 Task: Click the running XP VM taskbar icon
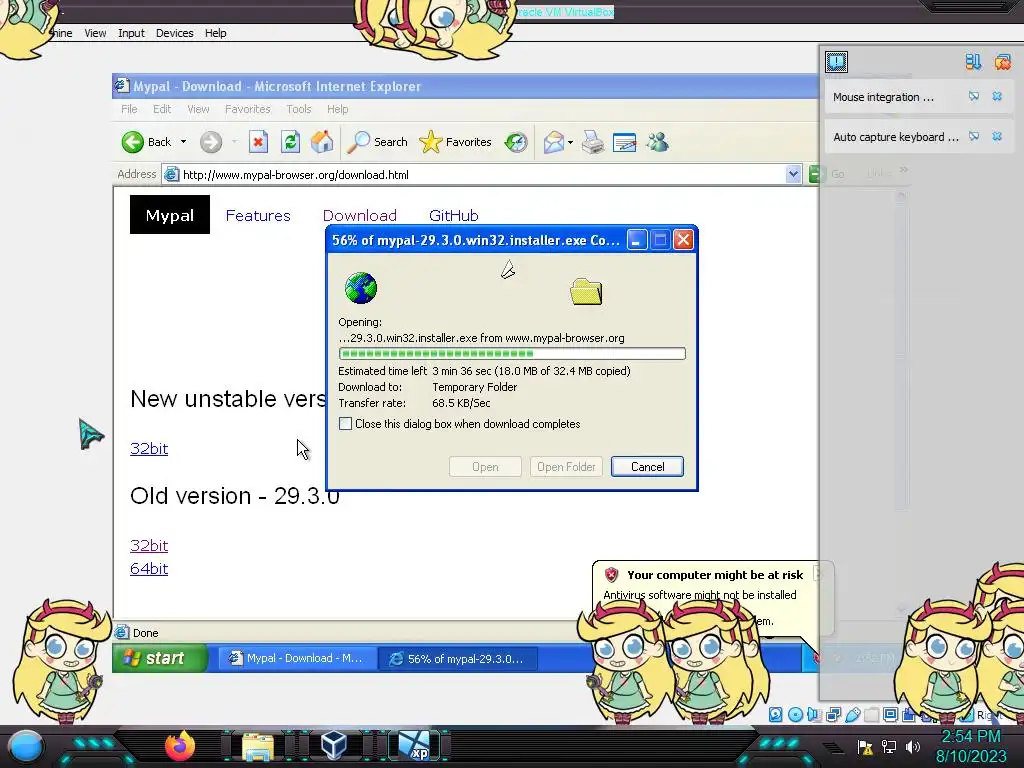(415, 746)
